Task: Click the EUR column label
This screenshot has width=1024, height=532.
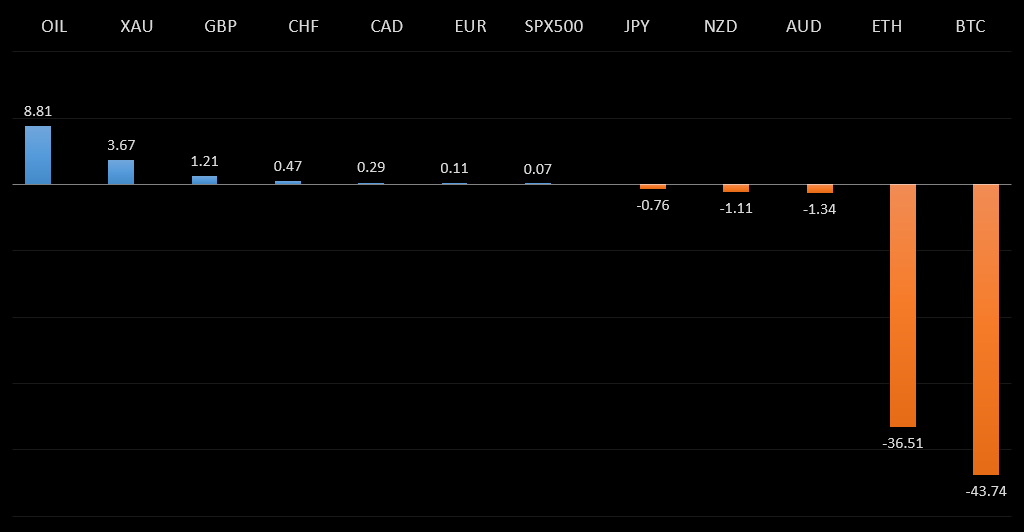Action: [470, 26]
